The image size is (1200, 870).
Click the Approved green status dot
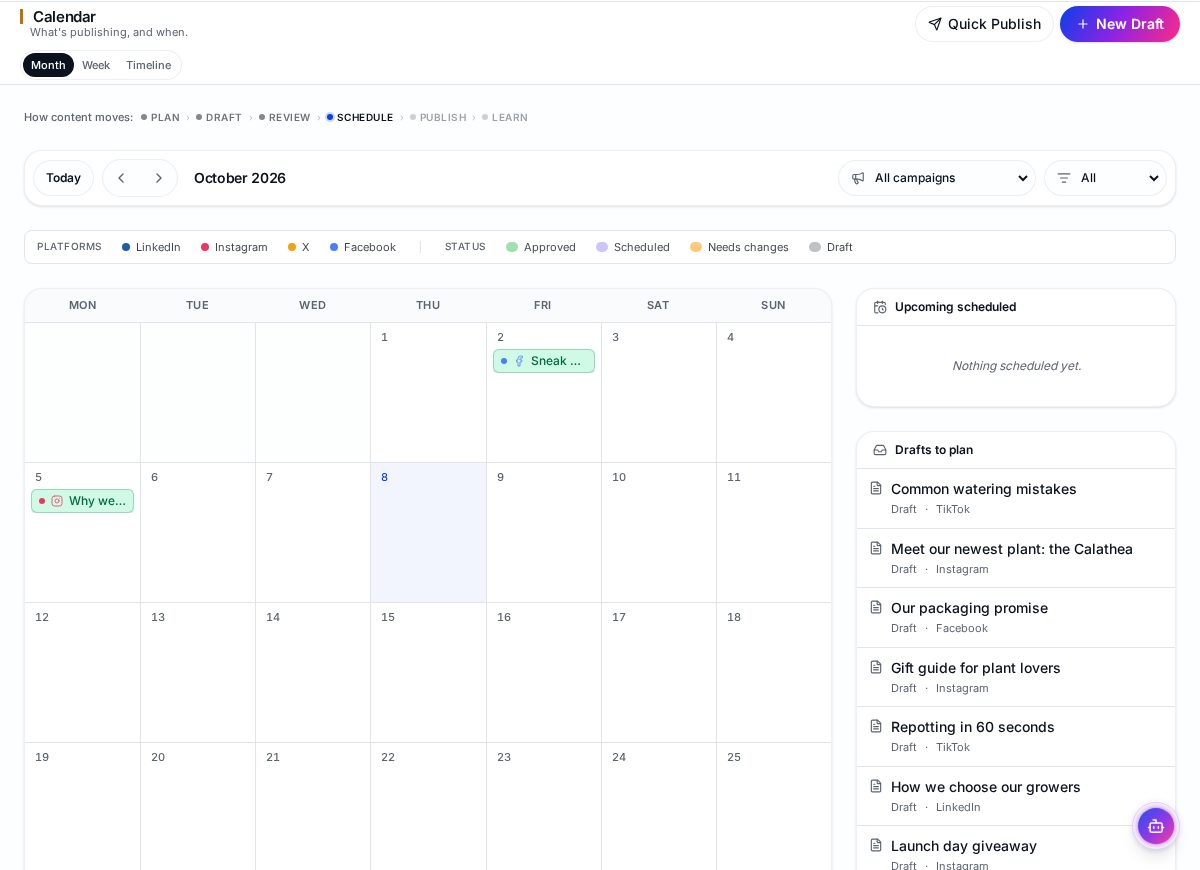pos(512,247)
